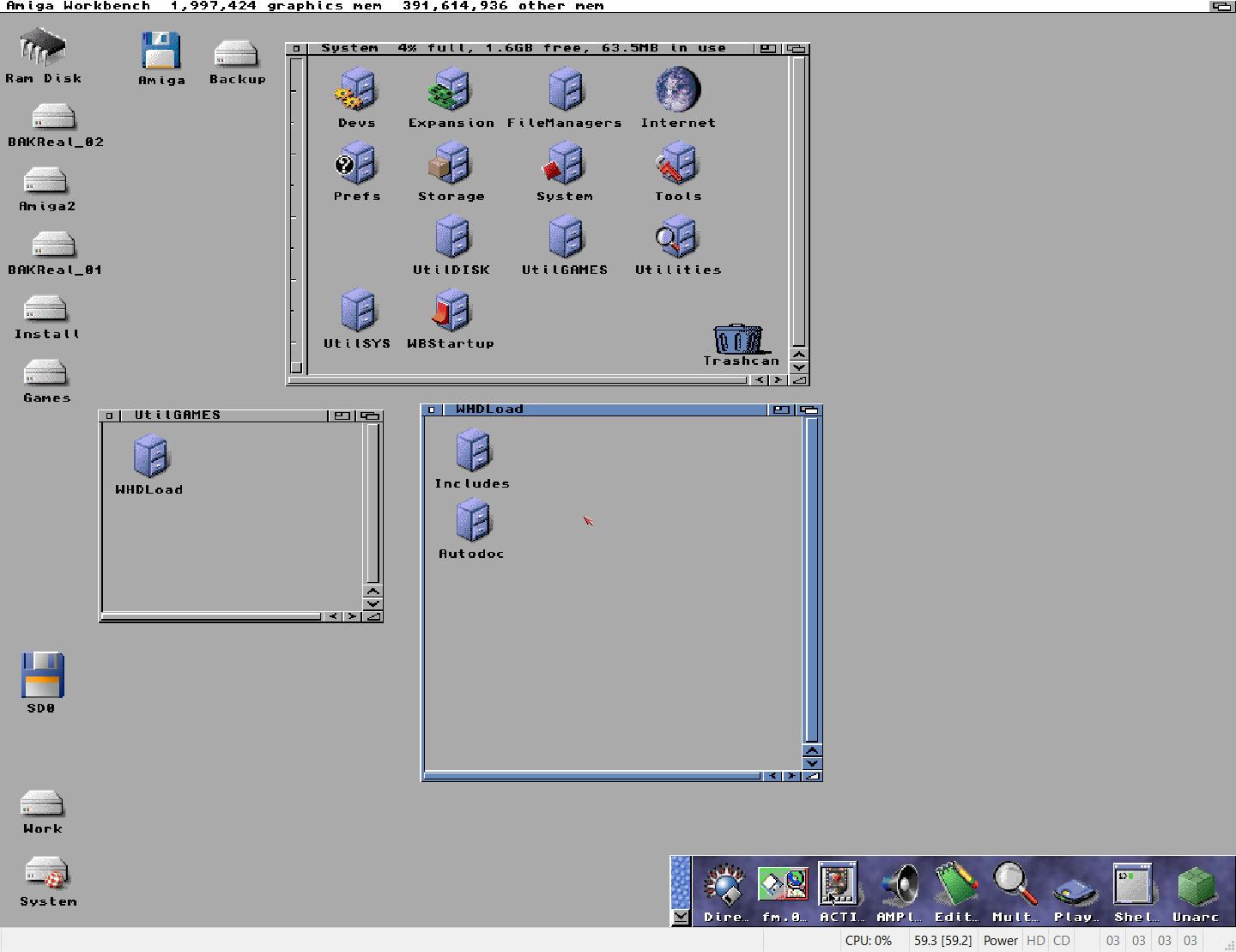Click the CD indicator in status bar
This screenshot has width=1236, height=952.
coord(1062,941)
